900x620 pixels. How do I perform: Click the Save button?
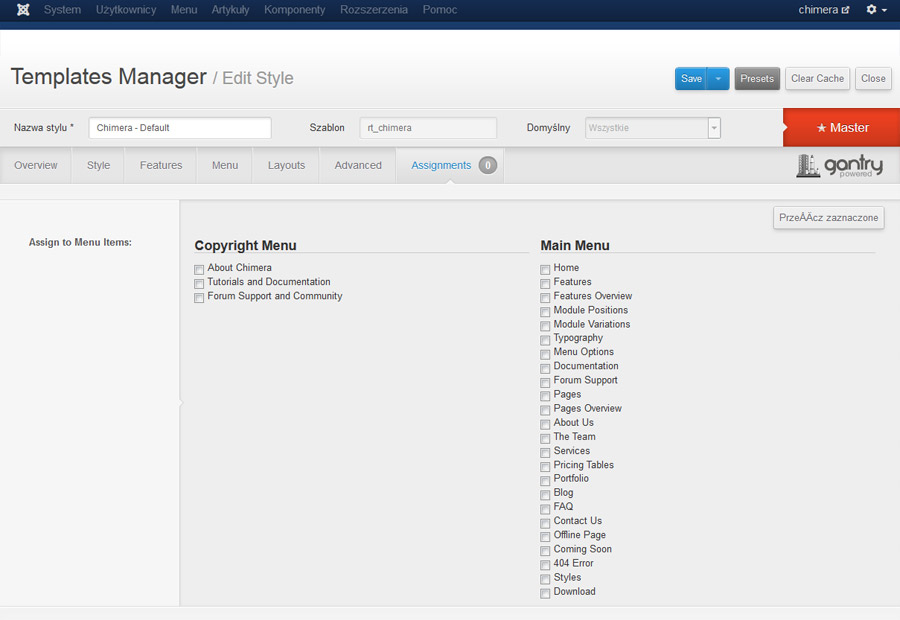(x=691, y=79)
